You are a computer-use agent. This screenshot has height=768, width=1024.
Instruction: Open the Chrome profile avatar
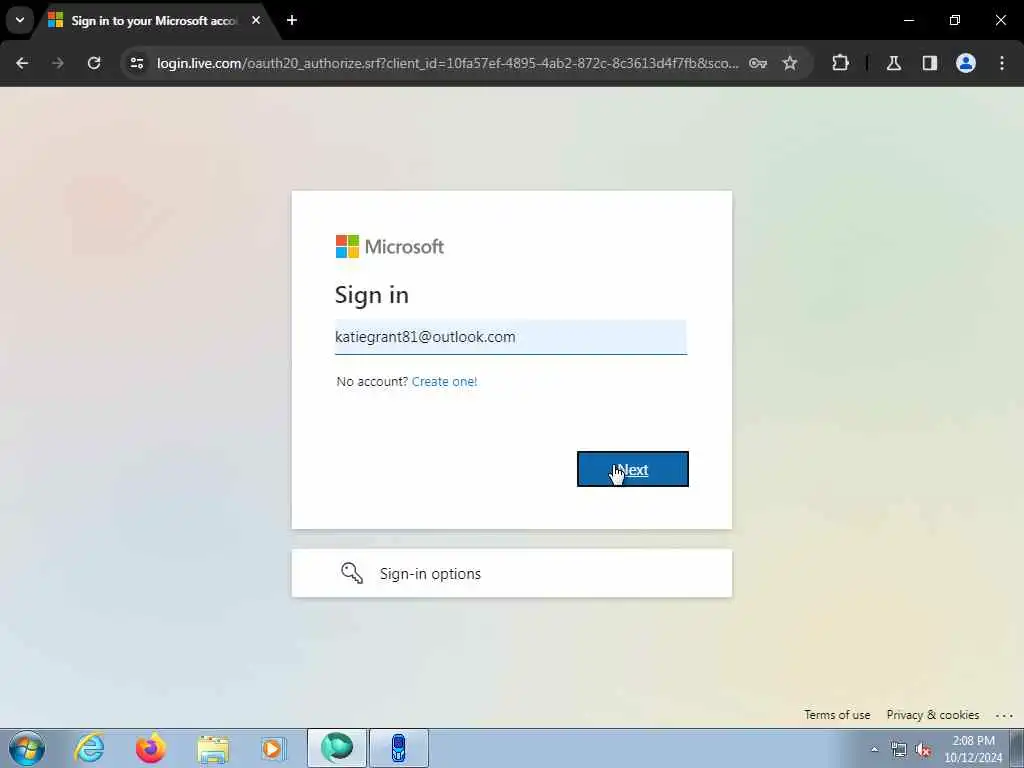966,63
